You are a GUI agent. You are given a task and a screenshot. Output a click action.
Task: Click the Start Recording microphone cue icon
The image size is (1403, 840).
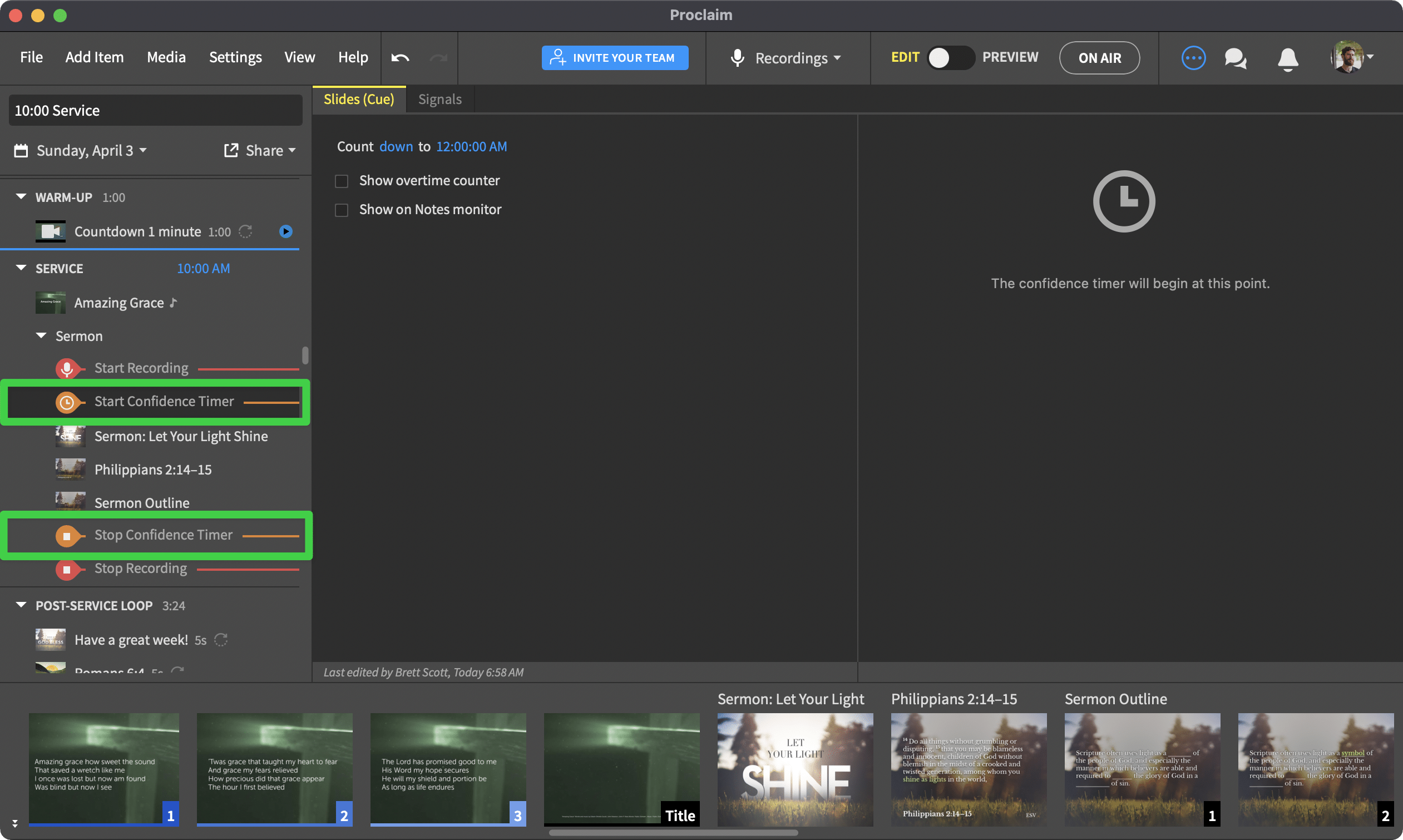[67, 368]
